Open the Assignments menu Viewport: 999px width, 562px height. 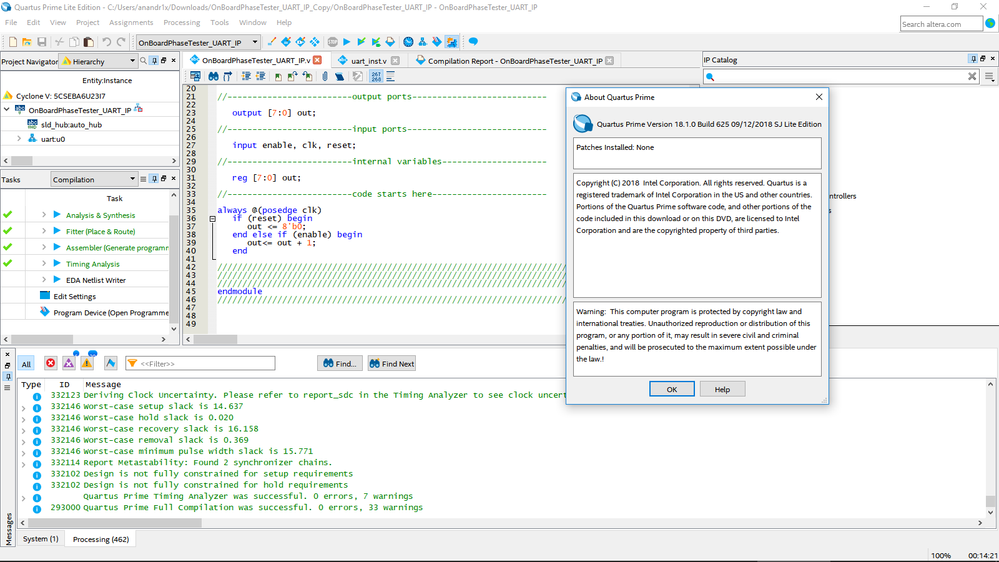coord(131,22)
